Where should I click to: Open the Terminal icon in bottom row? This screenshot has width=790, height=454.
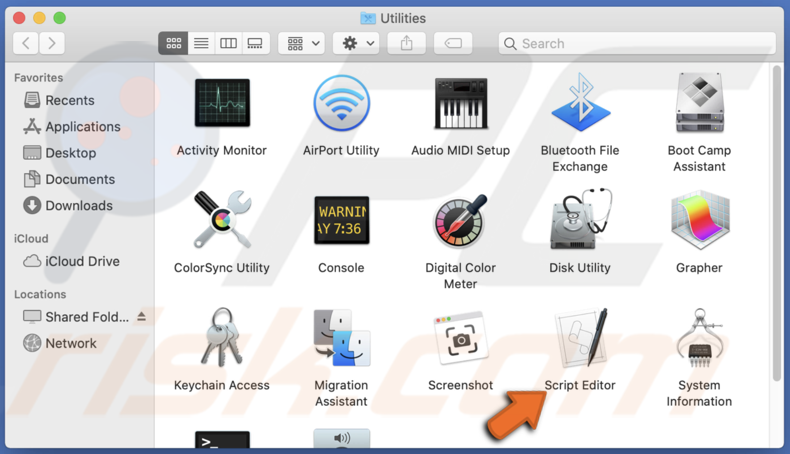[x=222, y=439]
